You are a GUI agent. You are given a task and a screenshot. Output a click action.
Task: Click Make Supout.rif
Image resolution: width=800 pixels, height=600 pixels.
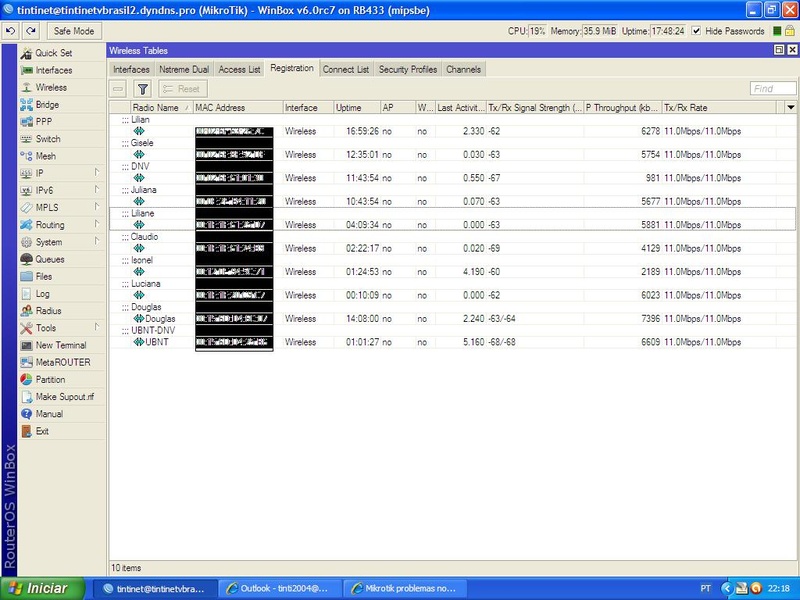[64, 397]
